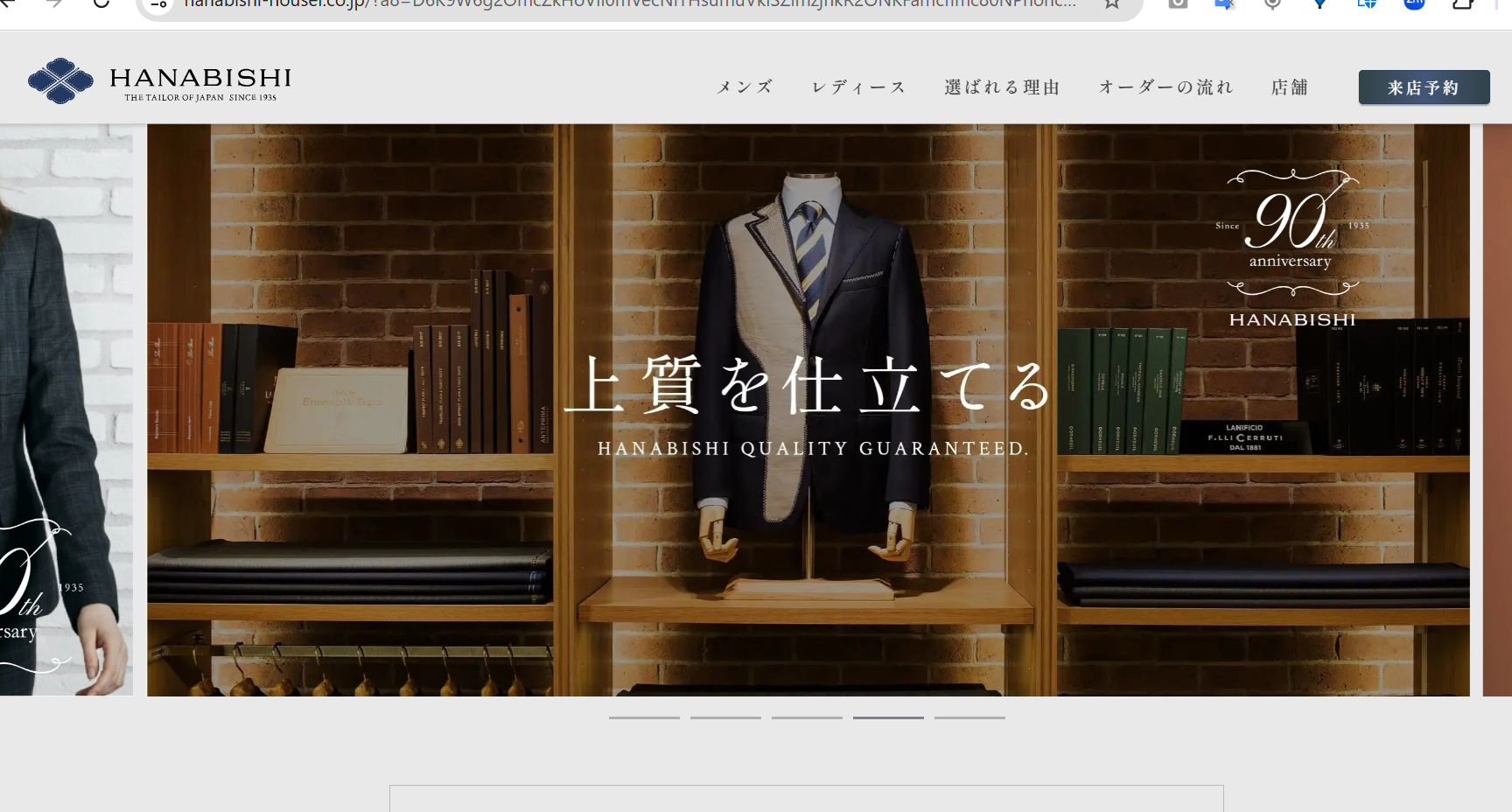
Task: Open the browser extensions puzzle icon
Action: [1462, 4]
